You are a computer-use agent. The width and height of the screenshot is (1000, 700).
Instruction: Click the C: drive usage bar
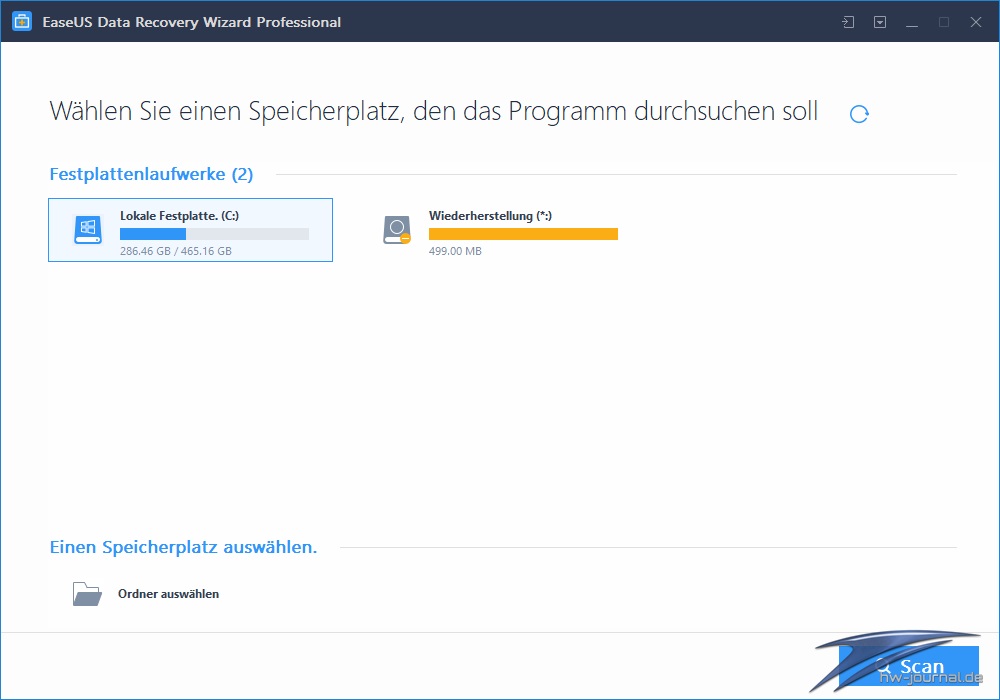[214, 234]
